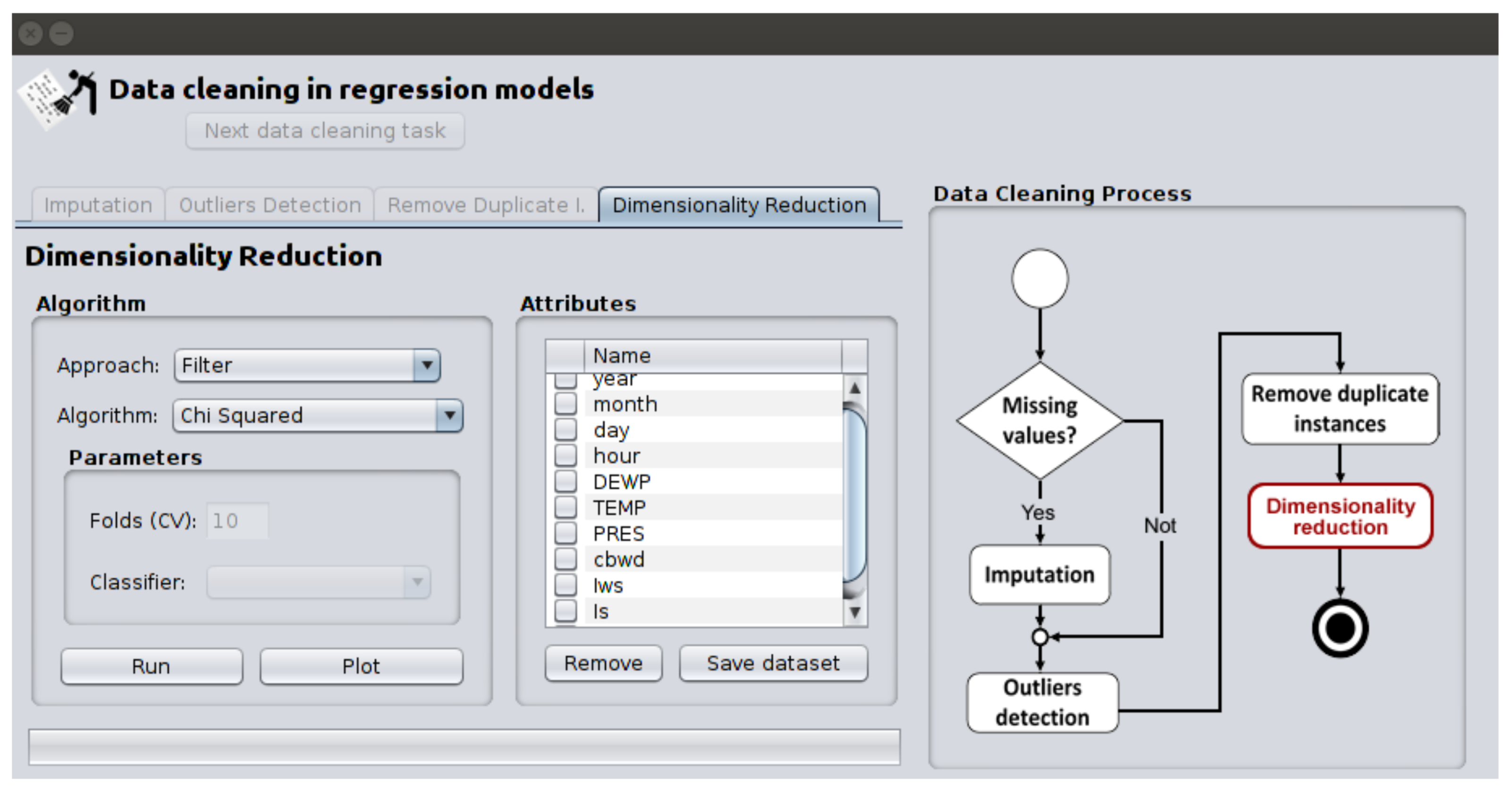The width and height of the screenshot is (1512, 790).
Task: Tick the TEMP attribute checkbox
Action: click(x=566, y=507)
